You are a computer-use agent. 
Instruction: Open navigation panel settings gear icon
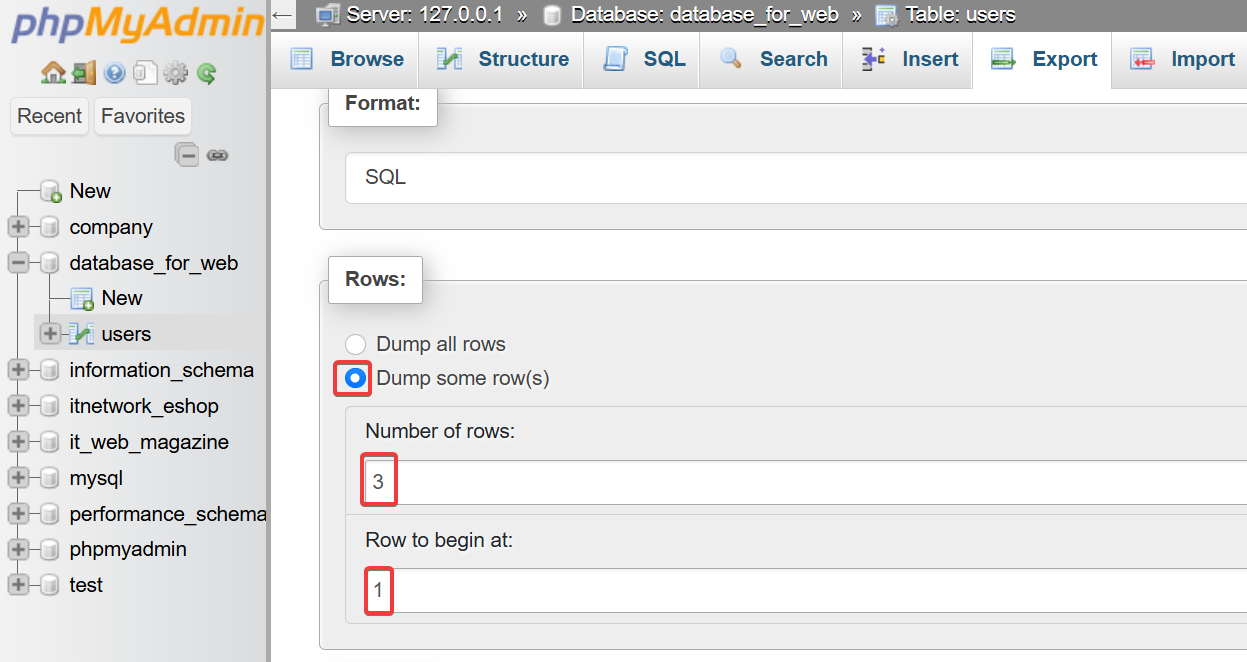[x=176, y=73]
